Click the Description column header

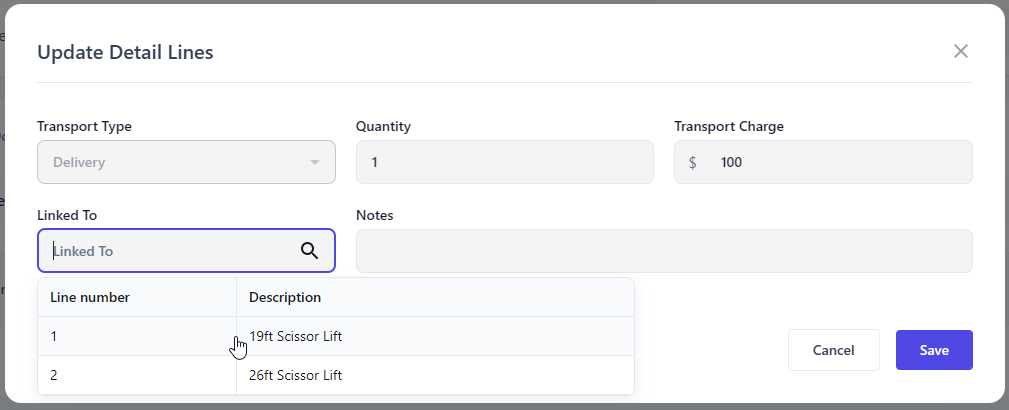(x=285, y=297)
